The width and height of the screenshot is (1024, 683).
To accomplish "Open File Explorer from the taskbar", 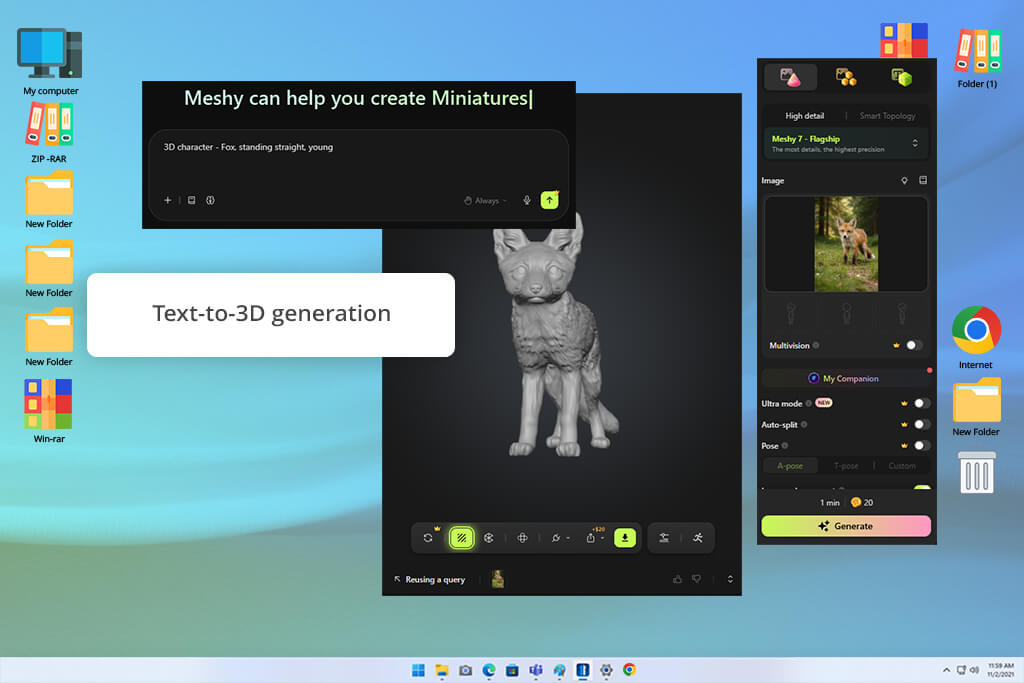I will (x=442, y=670).
